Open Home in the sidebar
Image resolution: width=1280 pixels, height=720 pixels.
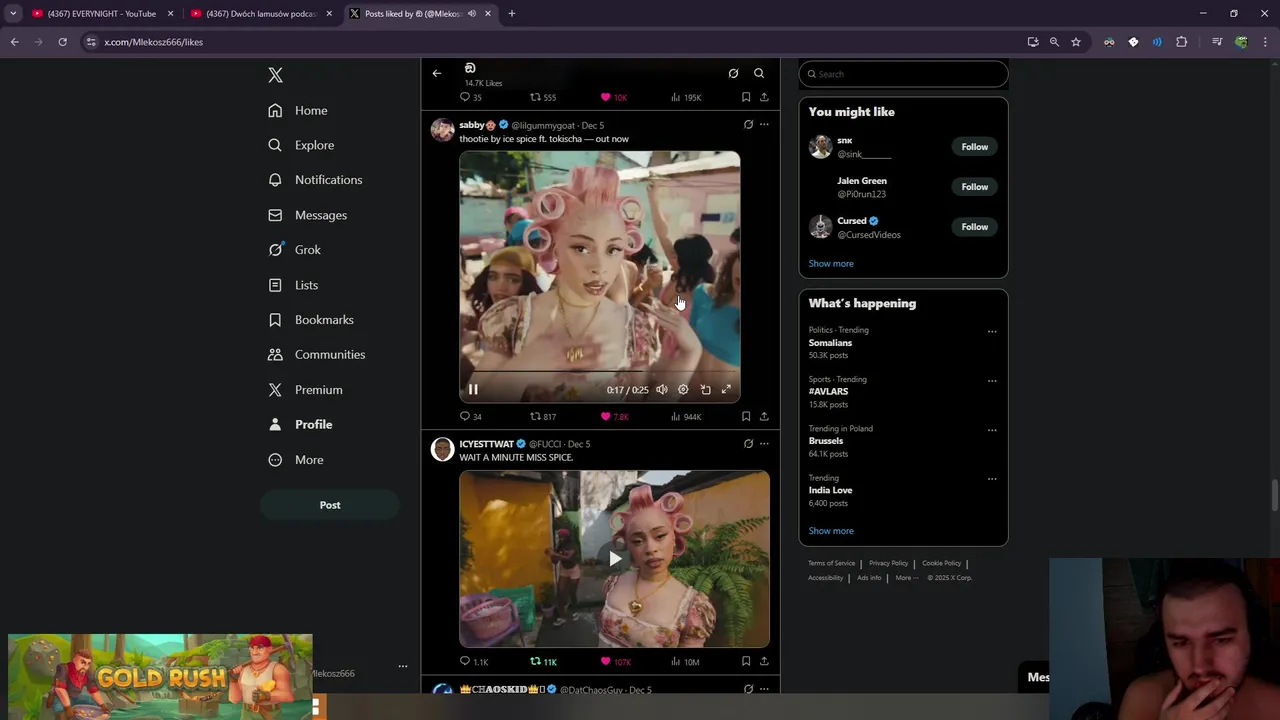(x=298, y=110)
